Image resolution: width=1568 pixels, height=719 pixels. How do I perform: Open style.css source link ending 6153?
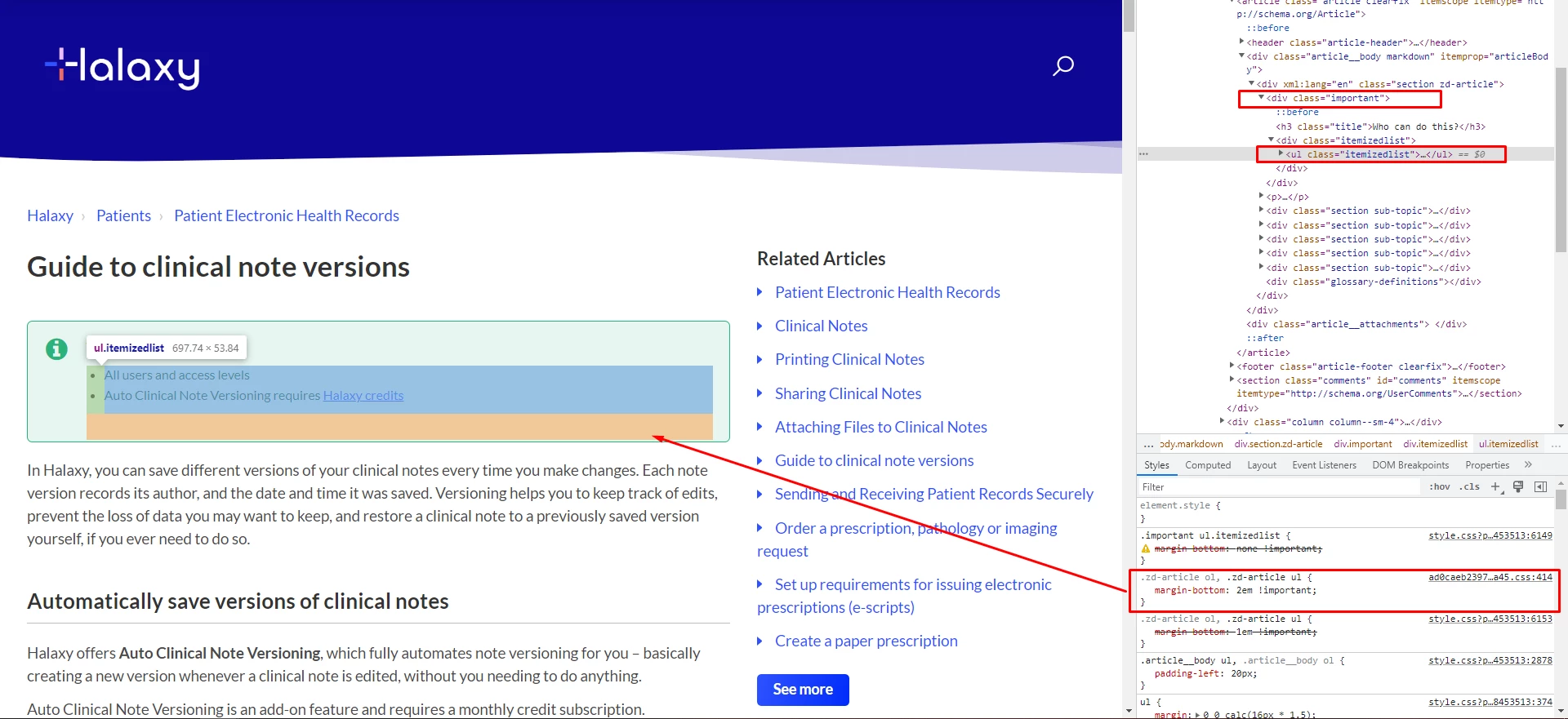(1490, 619)
